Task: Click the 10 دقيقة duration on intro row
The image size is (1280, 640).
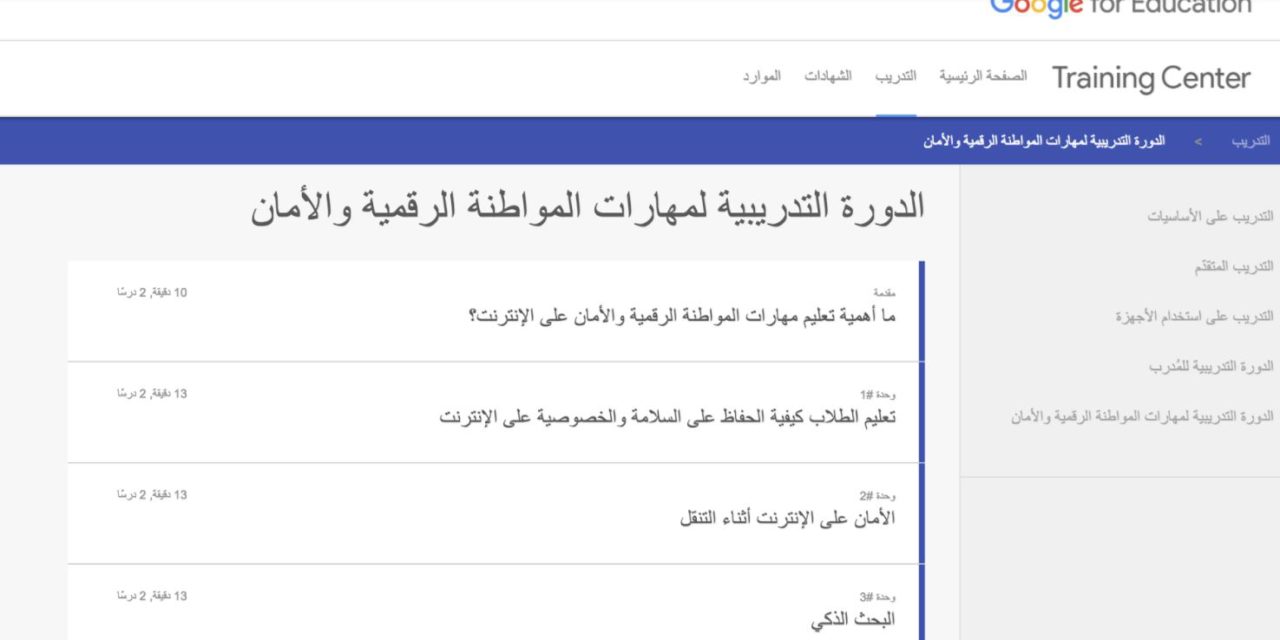Action: (x=151, y=292)
